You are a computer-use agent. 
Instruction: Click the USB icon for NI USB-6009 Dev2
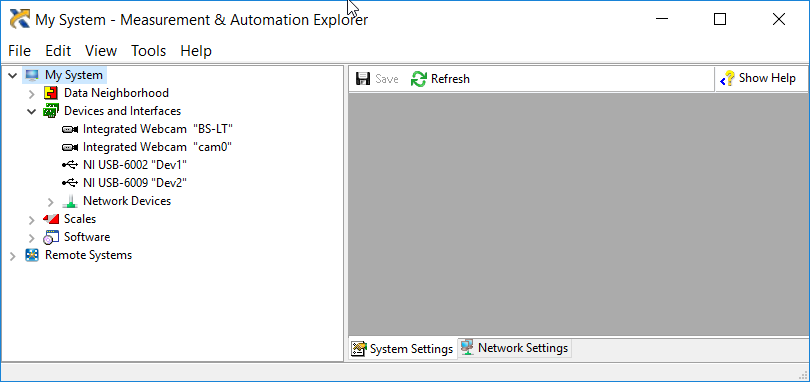70,183
